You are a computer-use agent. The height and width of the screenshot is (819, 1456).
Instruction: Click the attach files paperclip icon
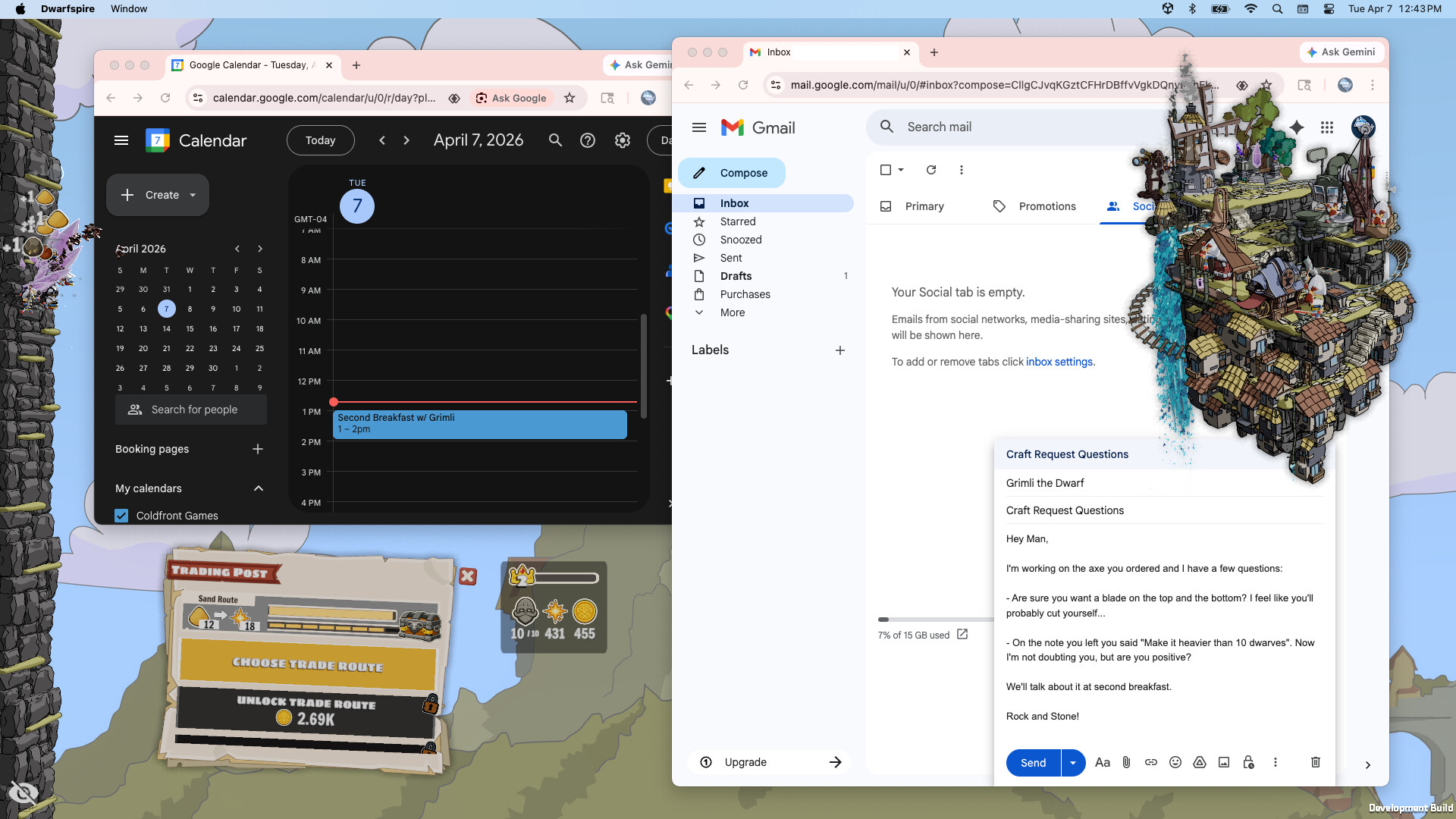pyautogui.click(x=1126, y=762)
